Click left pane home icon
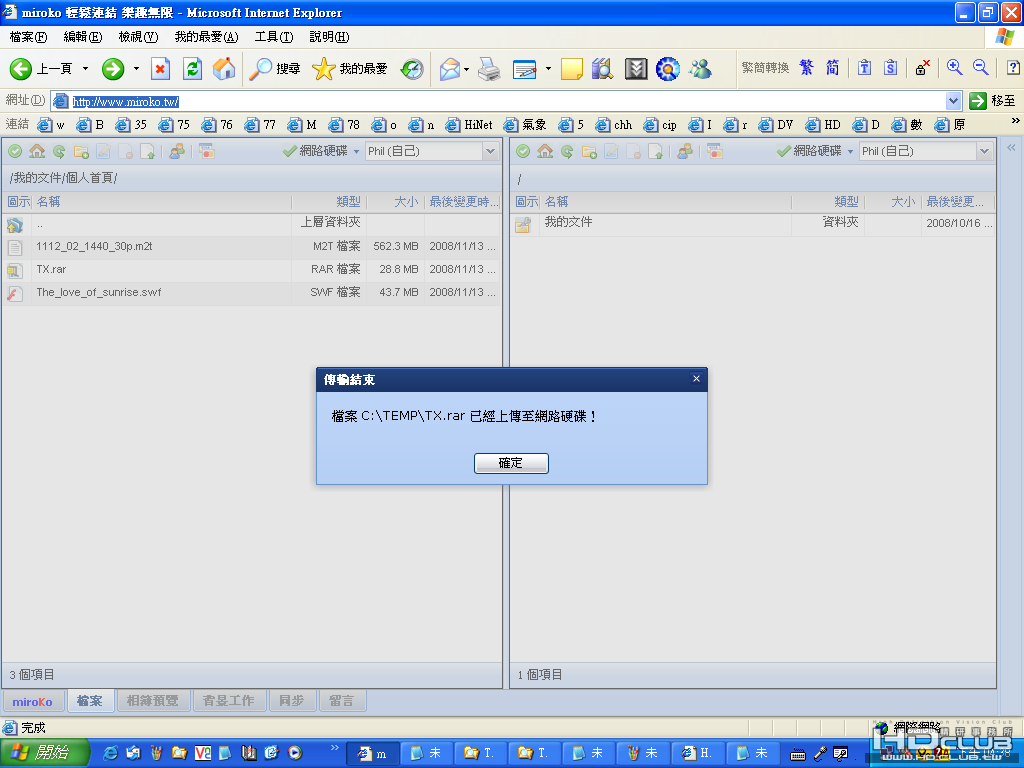 (37, 152)
